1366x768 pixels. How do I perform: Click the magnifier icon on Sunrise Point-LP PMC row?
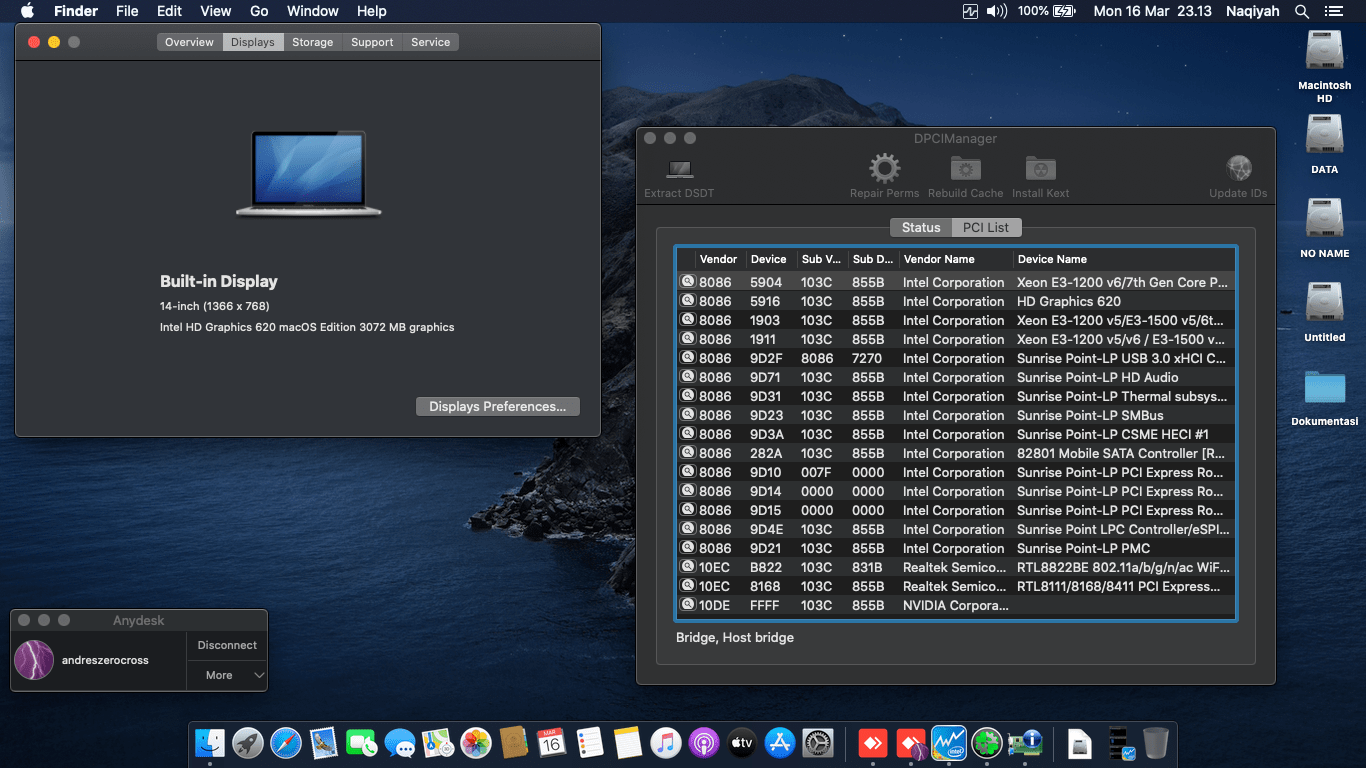coord(687,548)
